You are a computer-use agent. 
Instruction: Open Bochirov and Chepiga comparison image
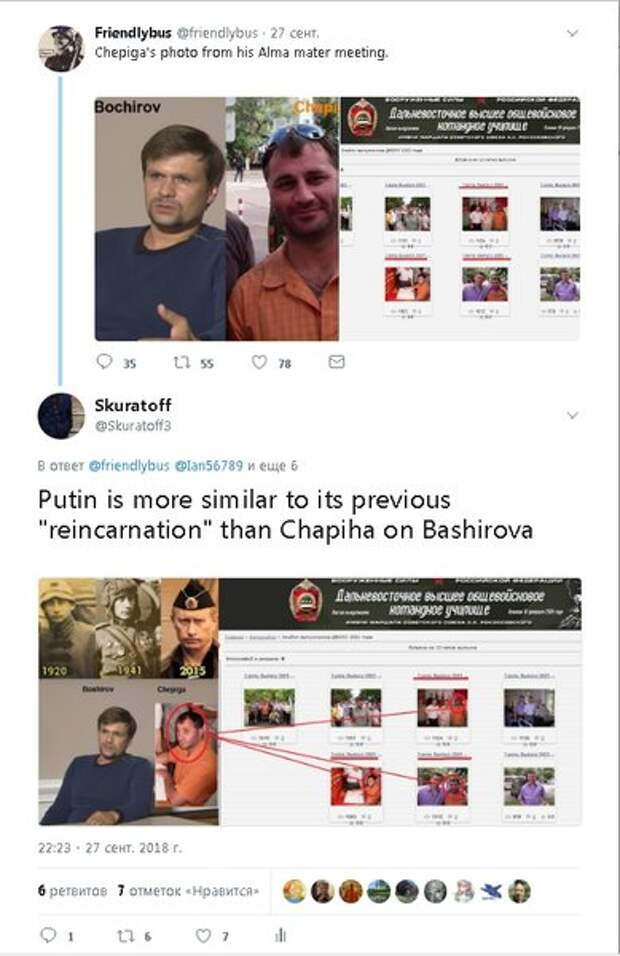coord(337,218)
